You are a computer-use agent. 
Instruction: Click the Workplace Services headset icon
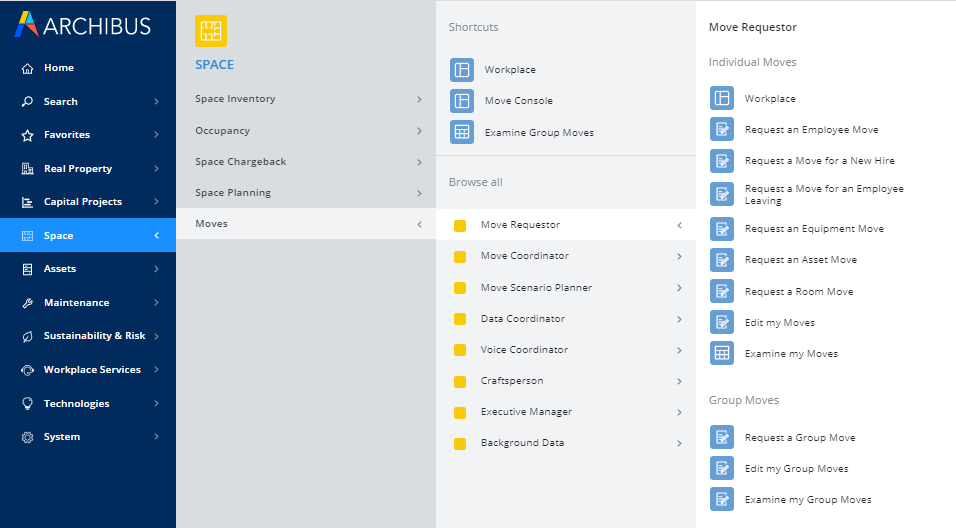coord(27,369)
